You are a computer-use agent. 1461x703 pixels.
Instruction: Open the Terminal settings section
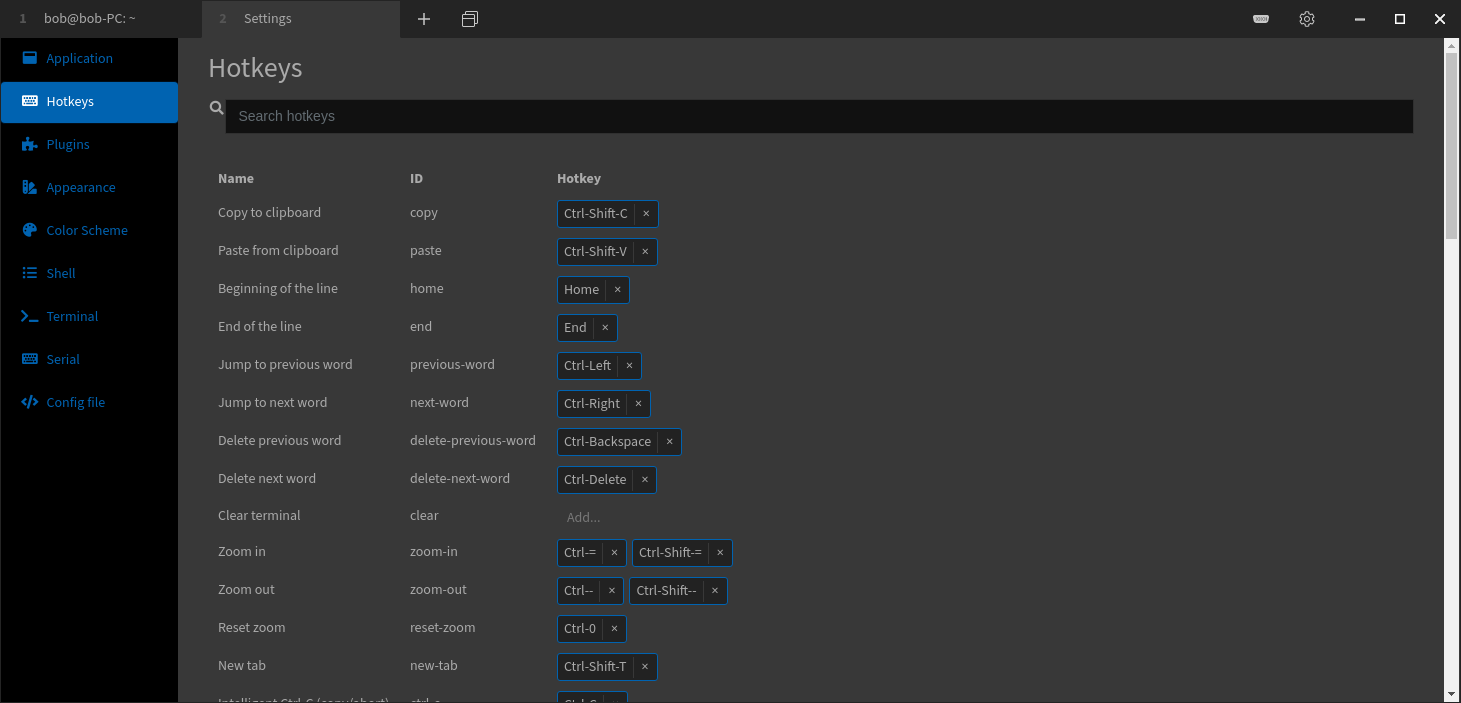pyautogui.click(x=71, y=316)
